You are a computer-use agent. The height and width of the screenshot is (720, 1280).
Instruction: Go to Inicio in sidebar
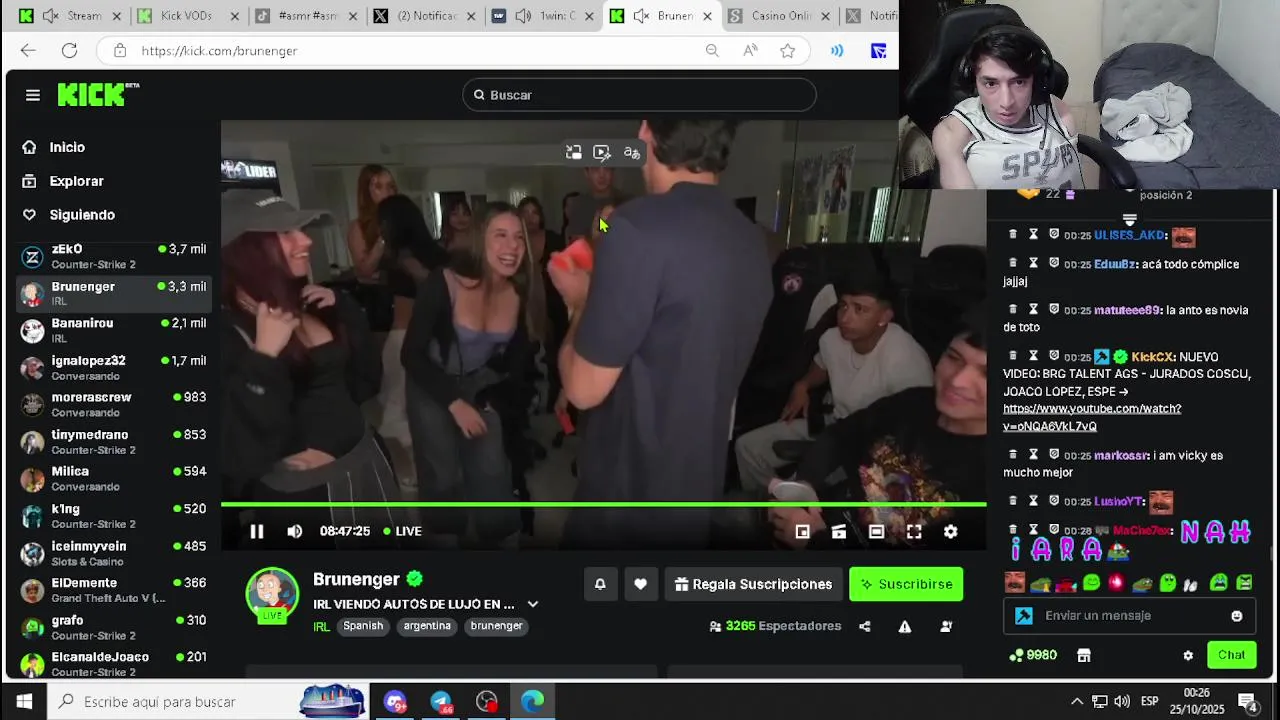(67, 147)
